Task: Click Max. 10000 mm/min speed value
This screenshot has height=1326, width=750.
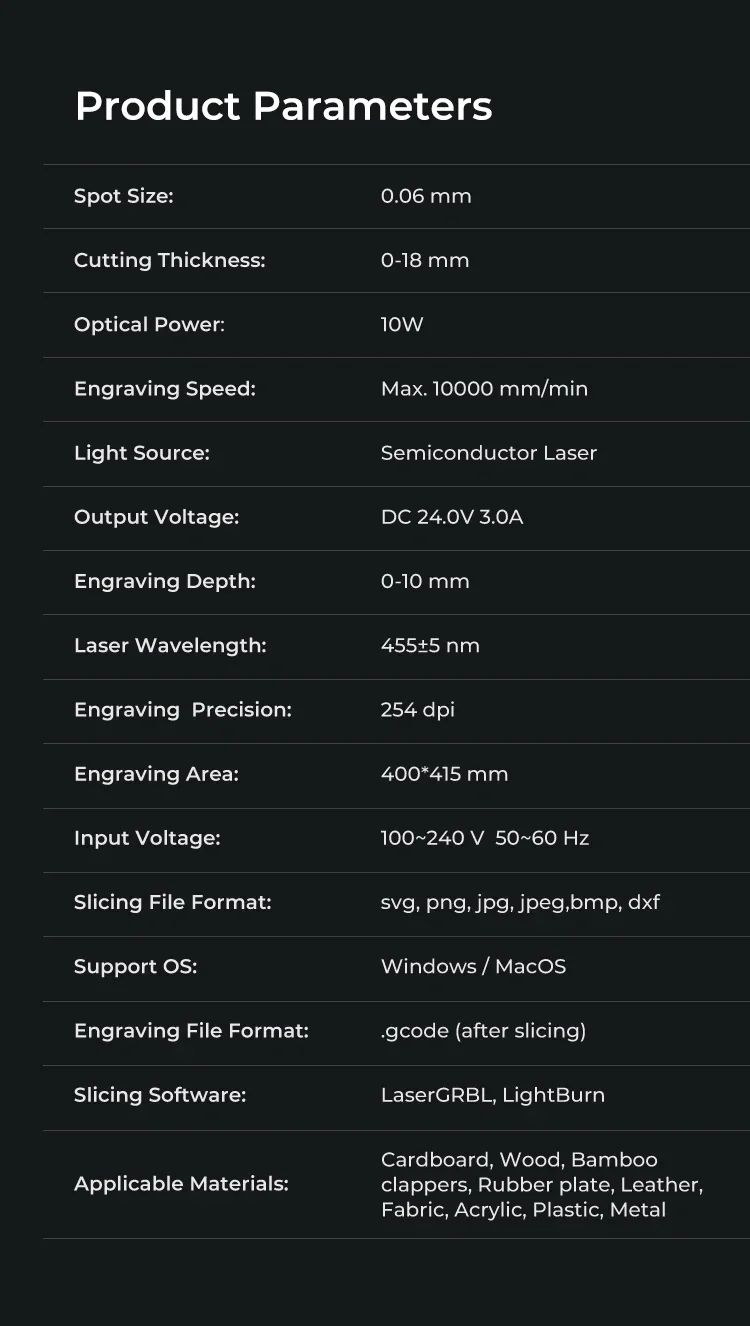Action: coord(484,388)
